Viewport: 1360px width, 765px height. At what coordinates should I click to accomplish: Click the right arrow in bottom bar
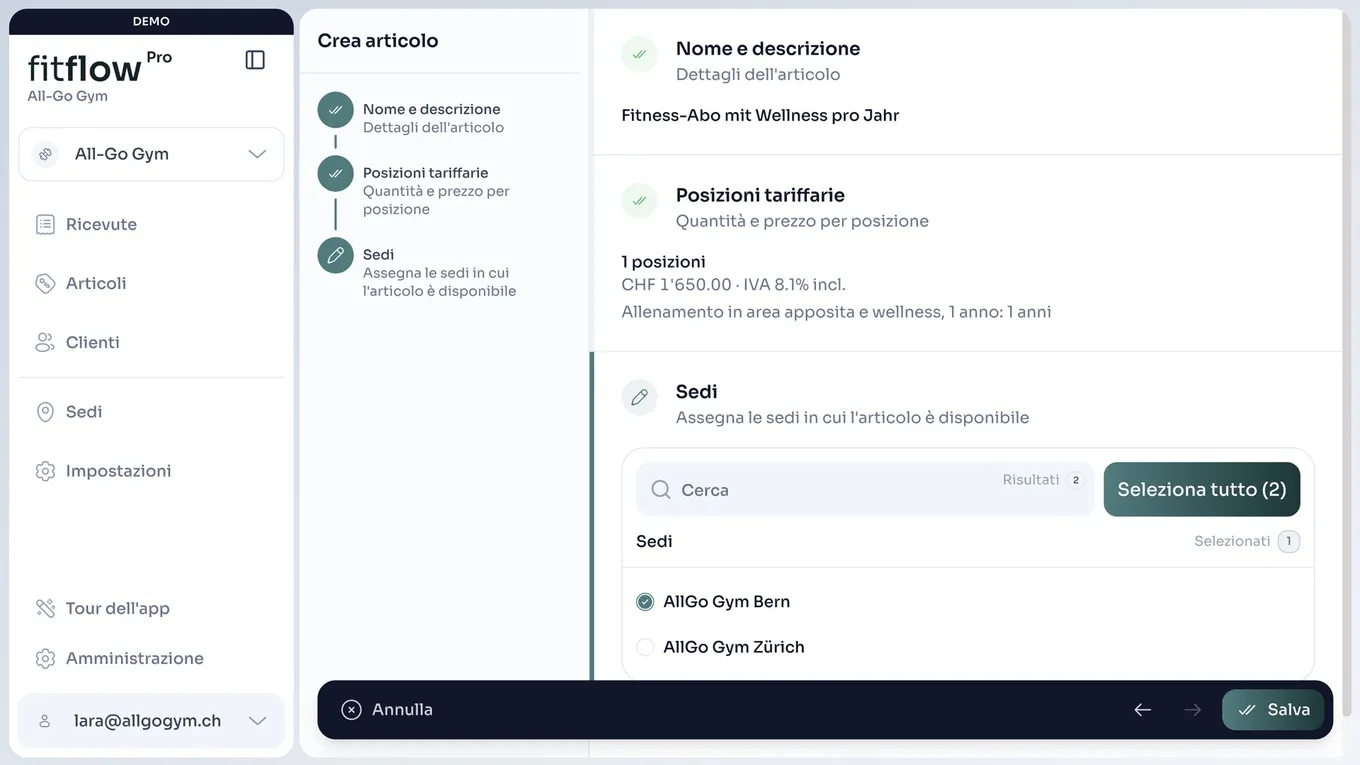1192,710
